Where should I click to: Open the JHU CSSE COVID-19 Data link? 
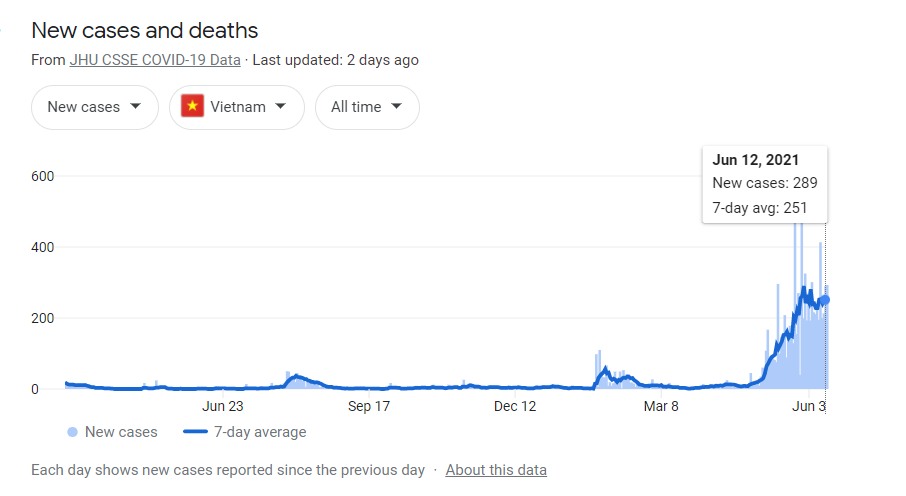[155, 60]
